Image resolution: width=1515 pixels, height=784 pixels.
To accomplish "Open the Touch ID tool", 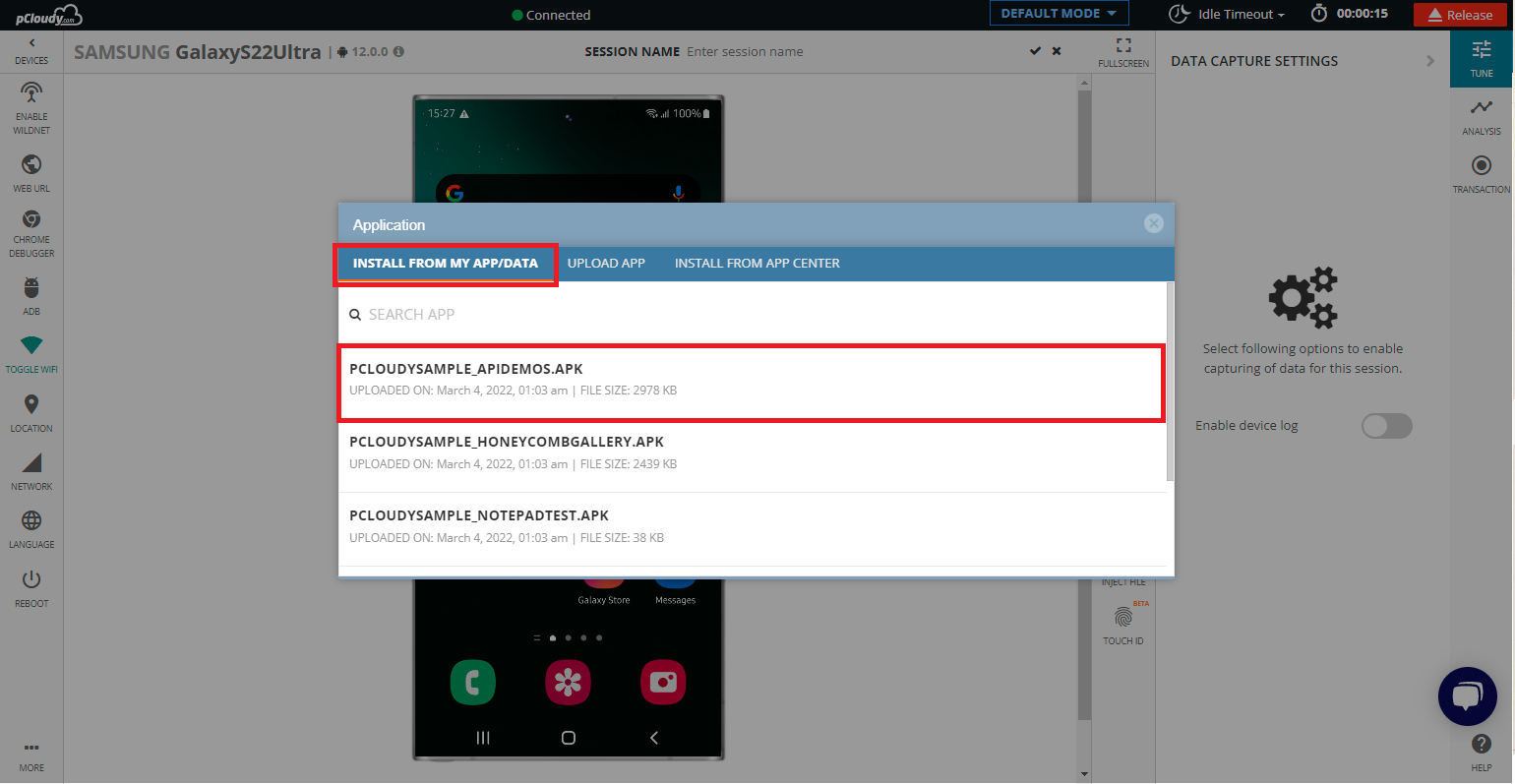I will pos(1123,624).
